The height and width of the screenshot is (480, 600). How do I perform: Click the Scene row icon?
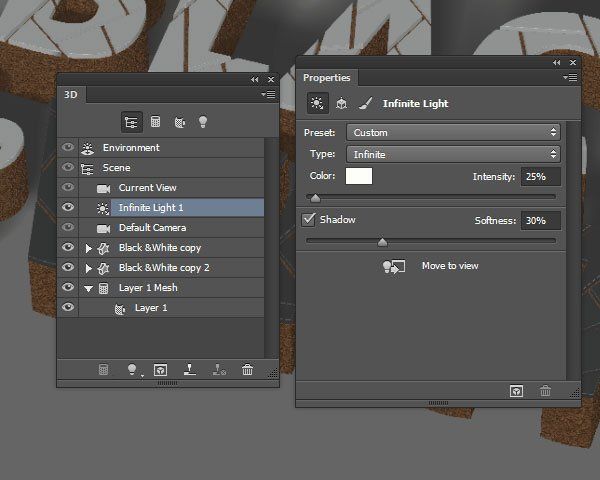87,169
